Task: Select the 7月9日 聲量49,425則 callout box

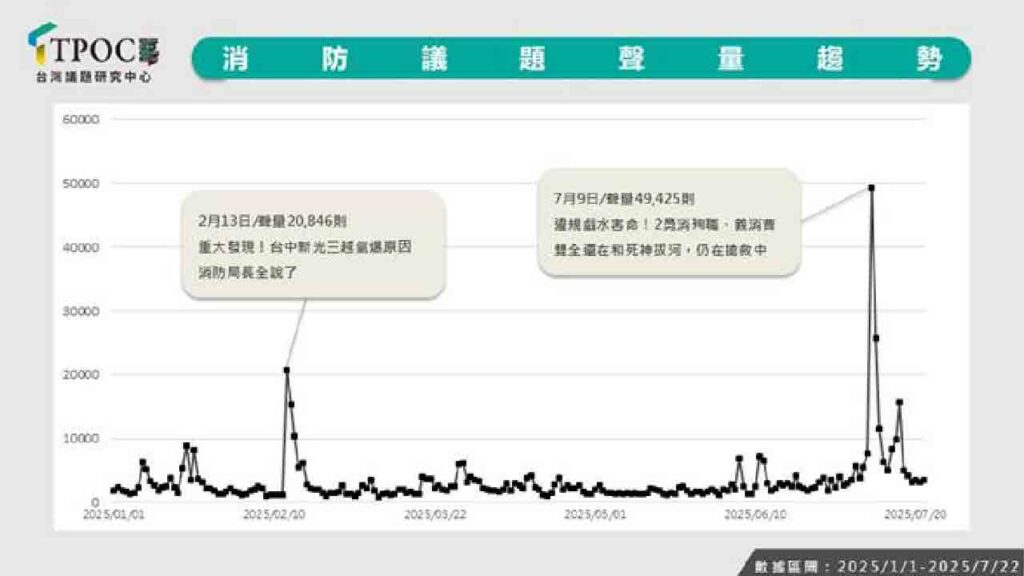Action: pos(669,223)
